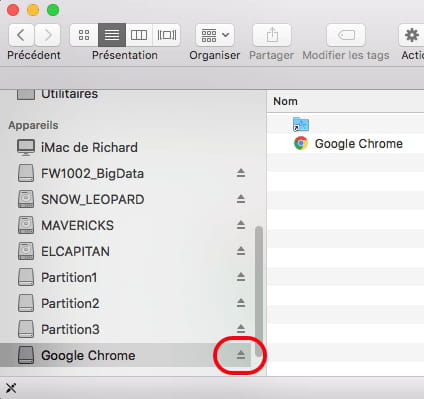This screenshot has height=399, width=424.
Task: Click the iMac computer icon
Action: coord(26,147)
